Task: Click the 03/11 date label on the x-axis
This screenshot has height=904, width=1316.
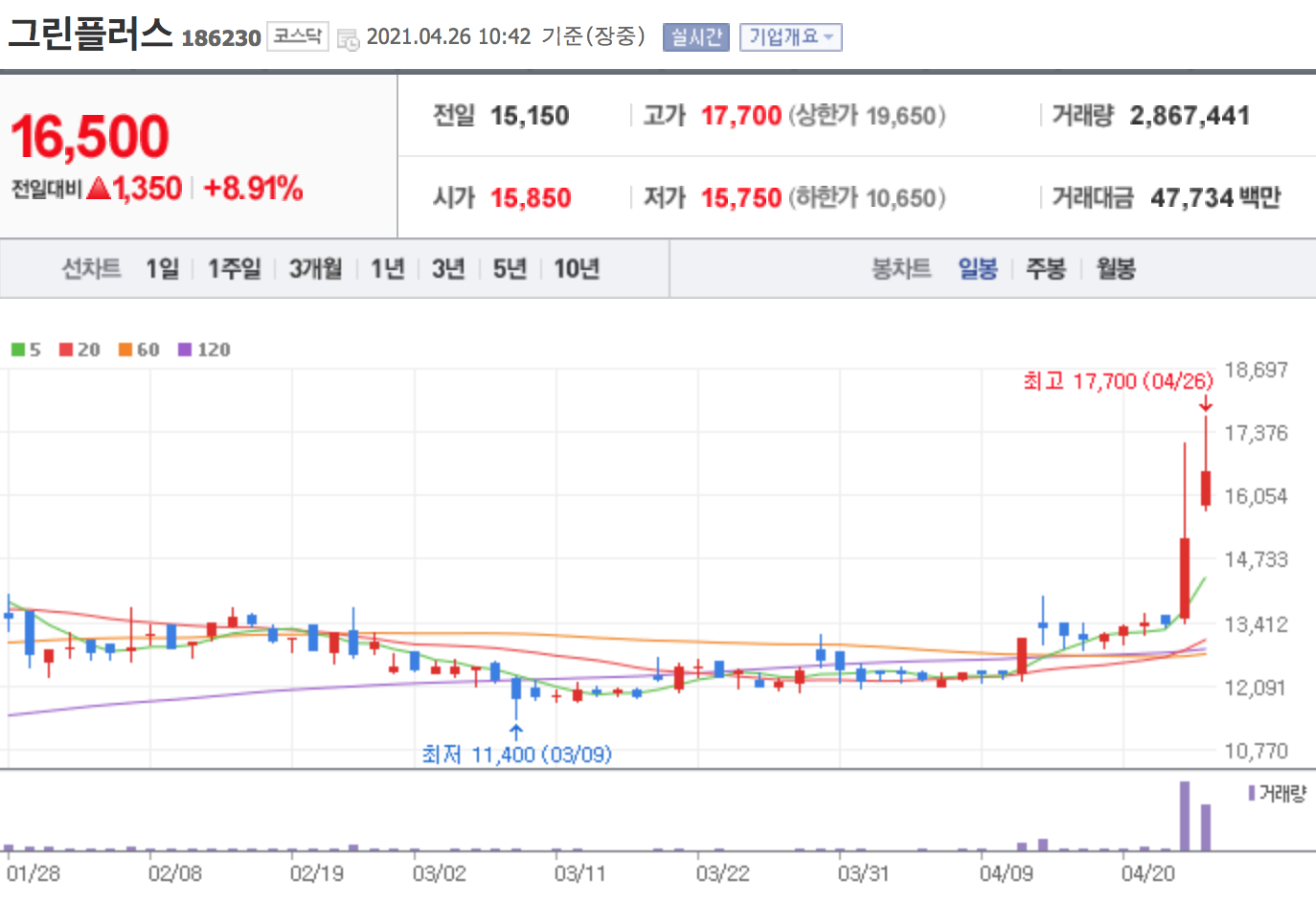Action: [579, 873]
